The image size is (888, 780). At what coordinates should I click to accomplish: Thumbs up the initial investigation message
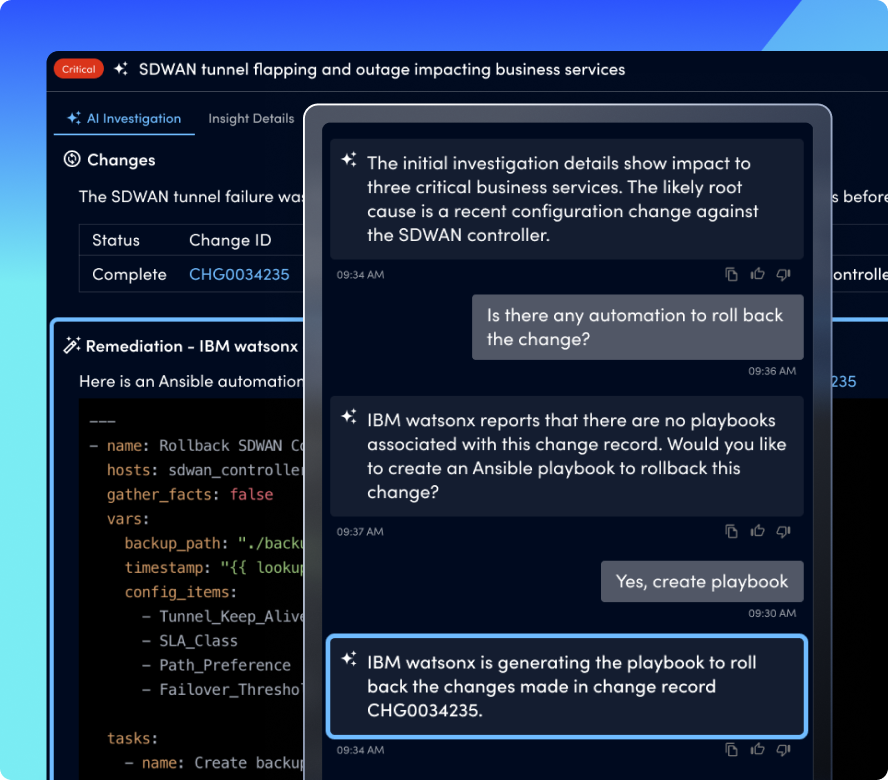[x=757, y=274]
